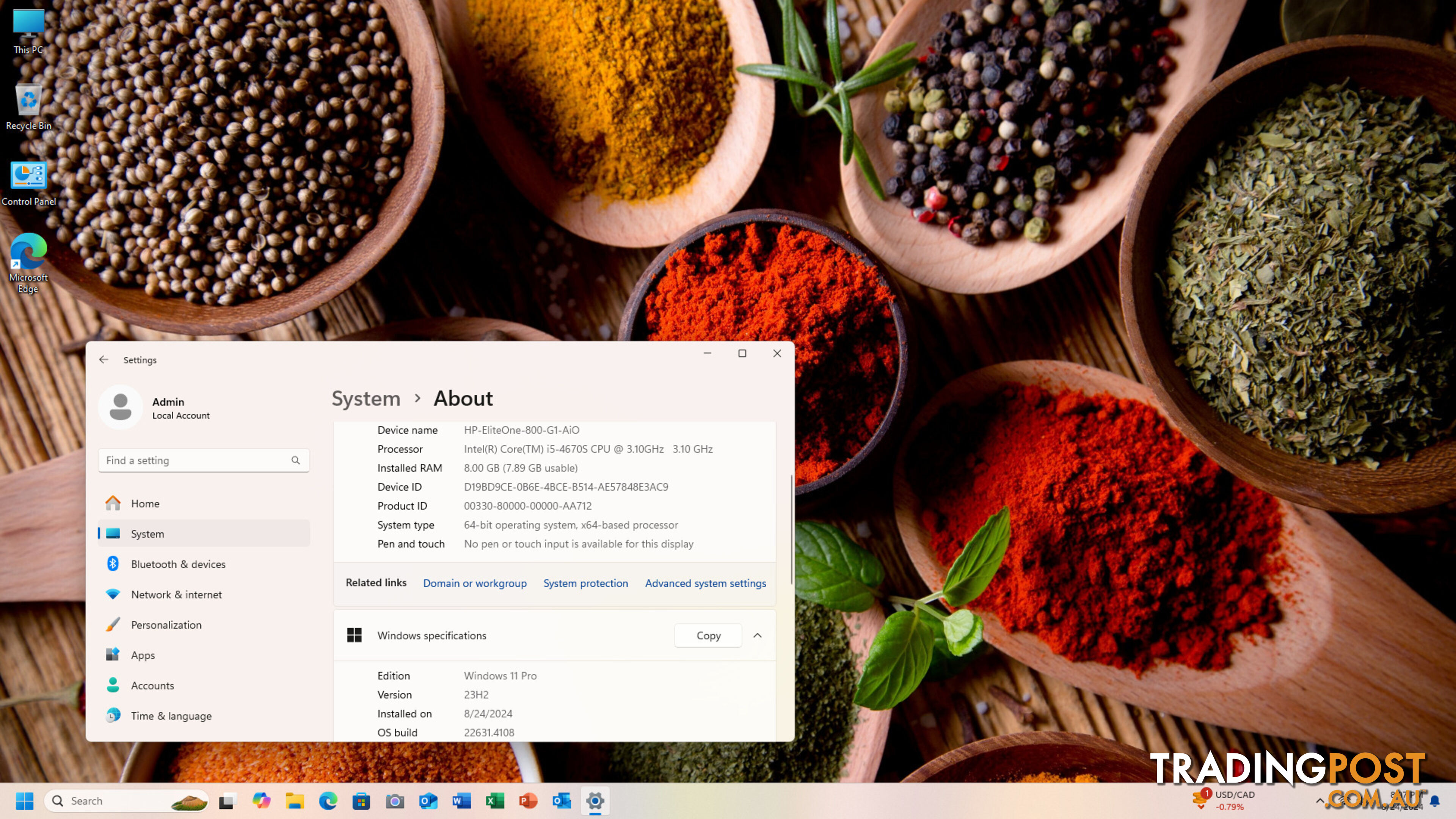Launch Copilot from the taskbar
This screenshot has height=819, width=1456.
coord(261,800)
